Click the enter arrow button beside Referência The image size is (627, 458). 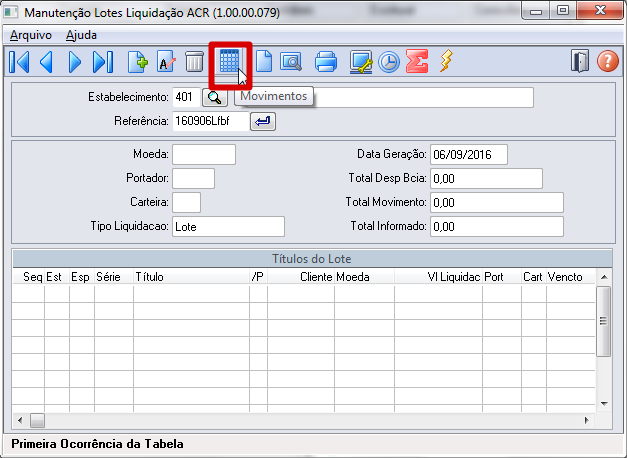click(x=263, y=121)
